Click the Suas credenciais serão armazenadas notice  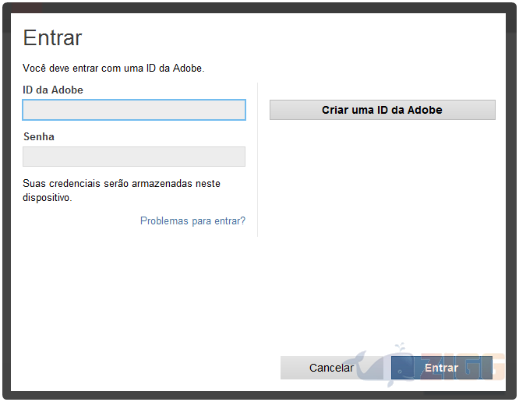[x=121, y=190]
